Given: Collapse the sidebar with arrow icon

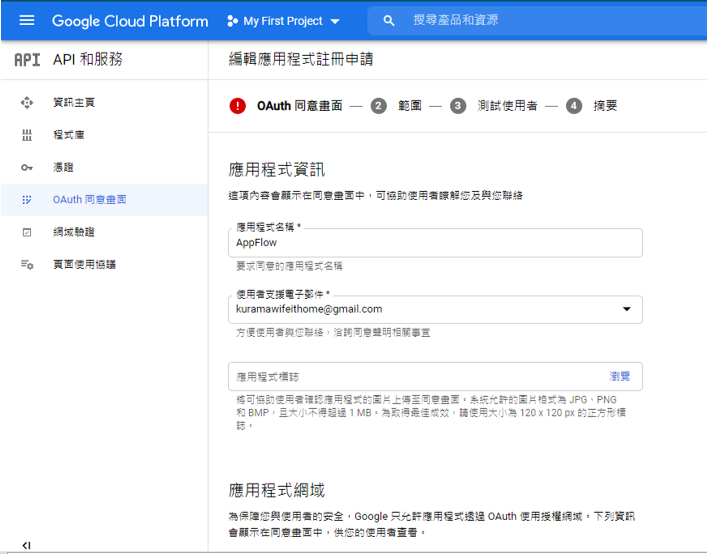Looking at the screenshot, I should pyautogui.click(x=26, y=545).
